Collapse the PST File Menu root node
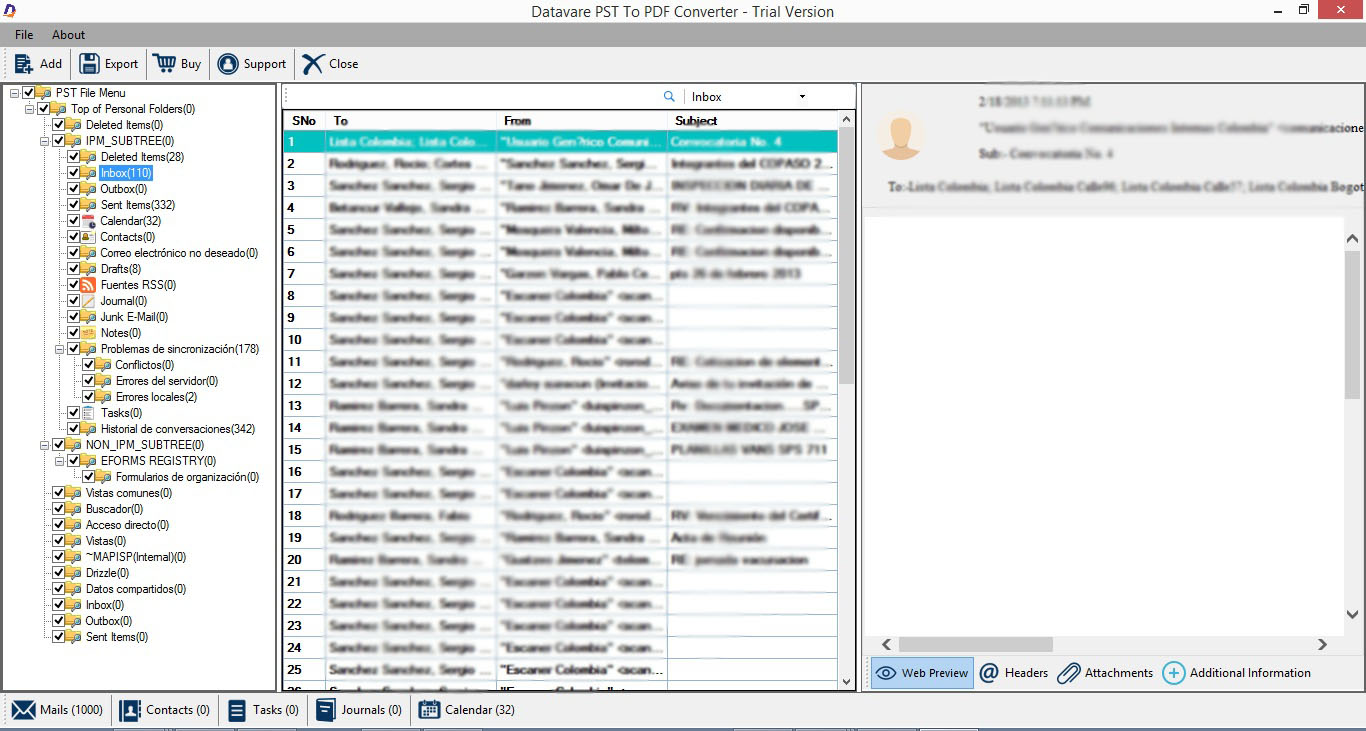Screen dimensions: 1366x731 tap(14, 93)
